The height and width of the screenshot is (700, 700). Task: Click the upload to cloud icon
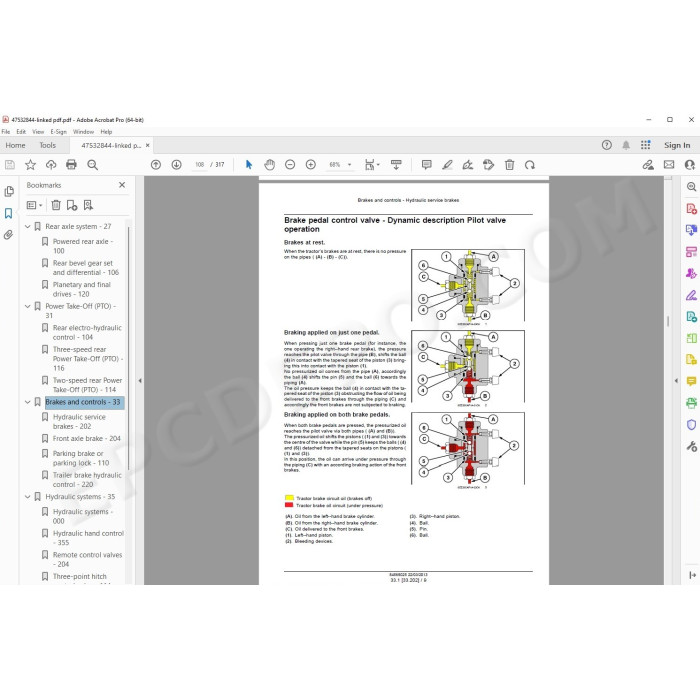point(51,165)
